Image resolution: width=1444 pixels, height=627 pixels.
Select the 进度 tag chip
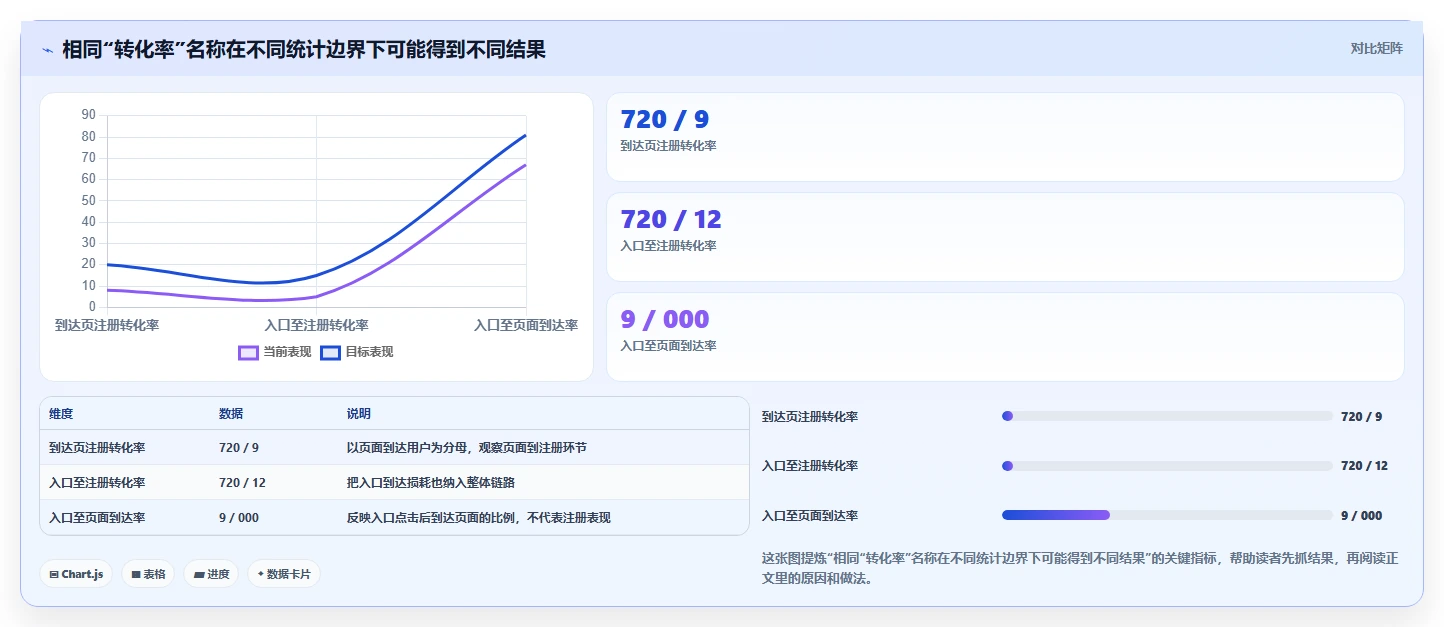pos(211,574)
